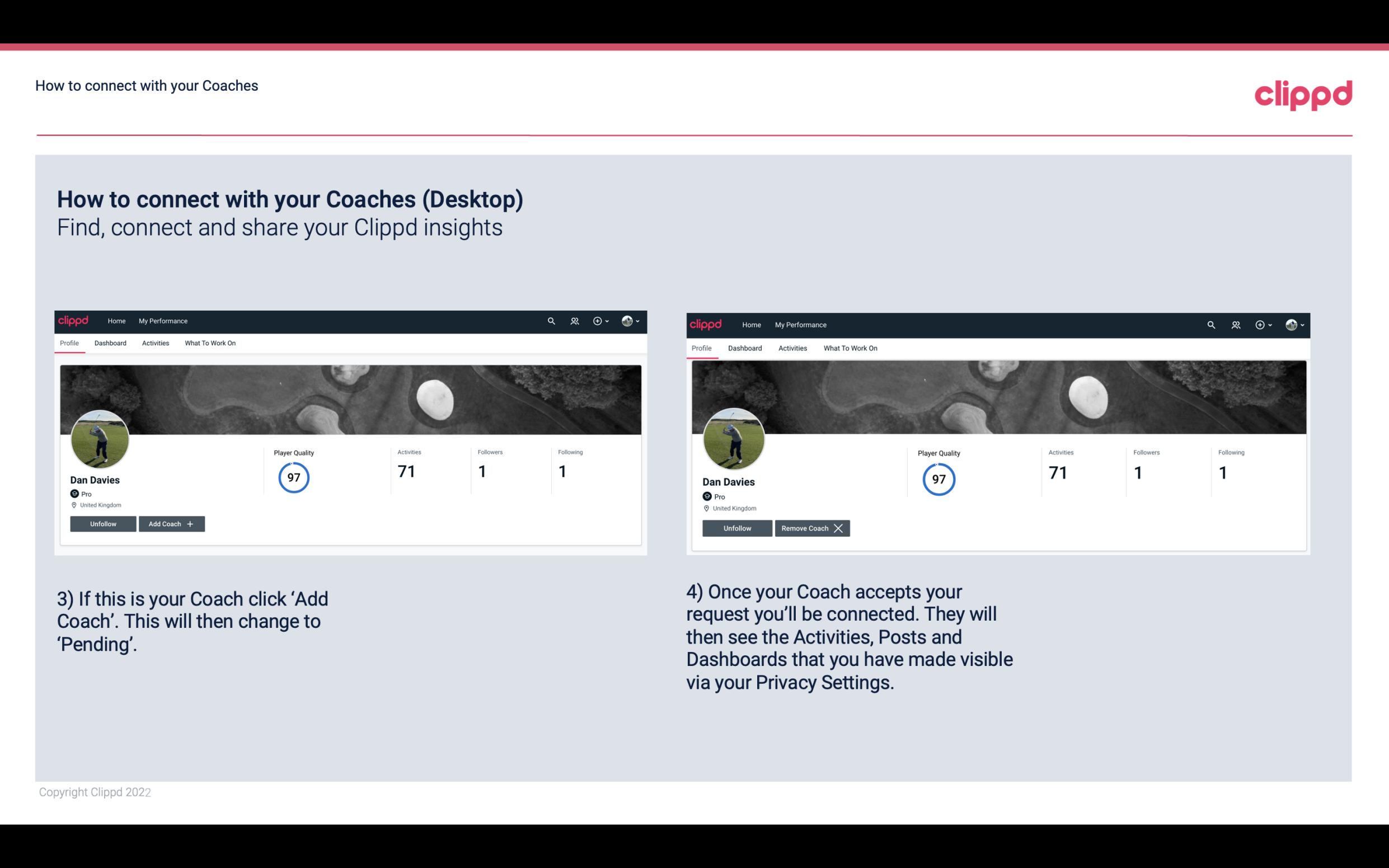Screen dimensions: 1389x868
Task: Click 'Unfollow' toggle button left screenshot
Action: pos(102,523)
